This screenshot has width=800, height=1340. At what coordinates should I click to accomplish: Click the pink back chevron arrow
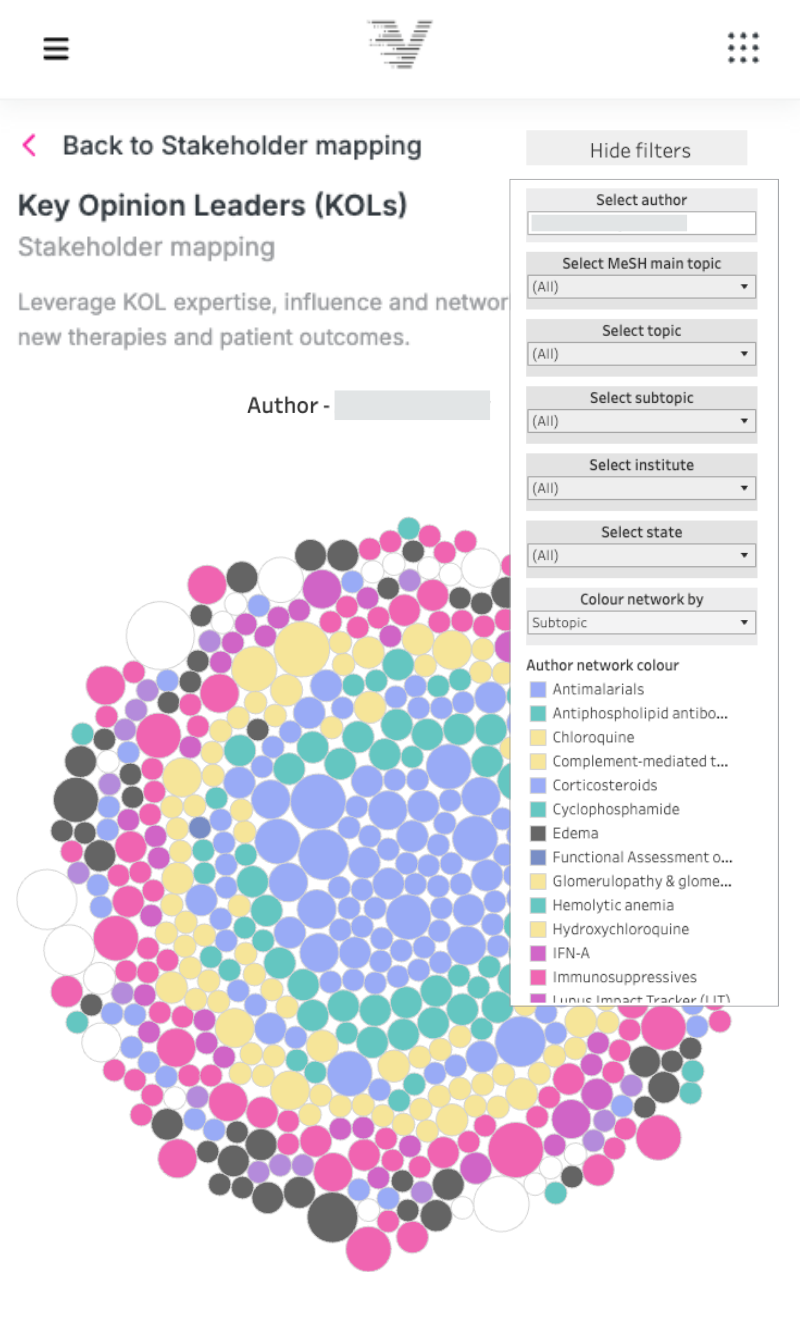[x=29, y=146]
